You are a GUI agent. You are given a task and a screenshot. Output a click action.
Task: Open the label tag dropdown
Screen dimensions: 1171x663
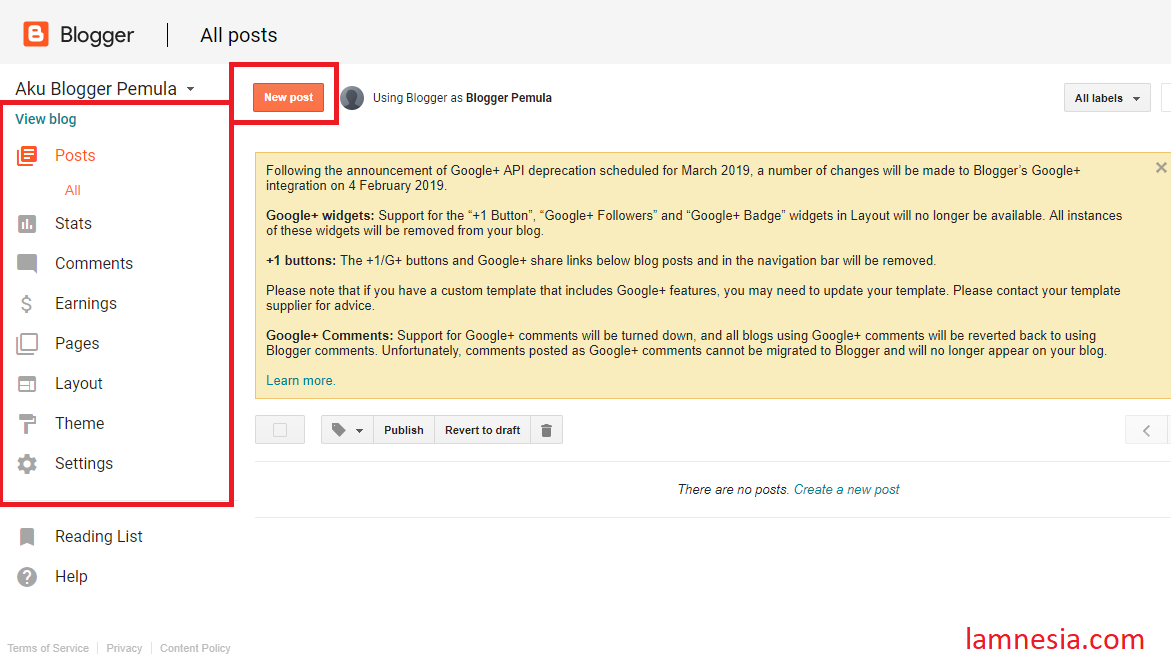(x=347, y=430)
